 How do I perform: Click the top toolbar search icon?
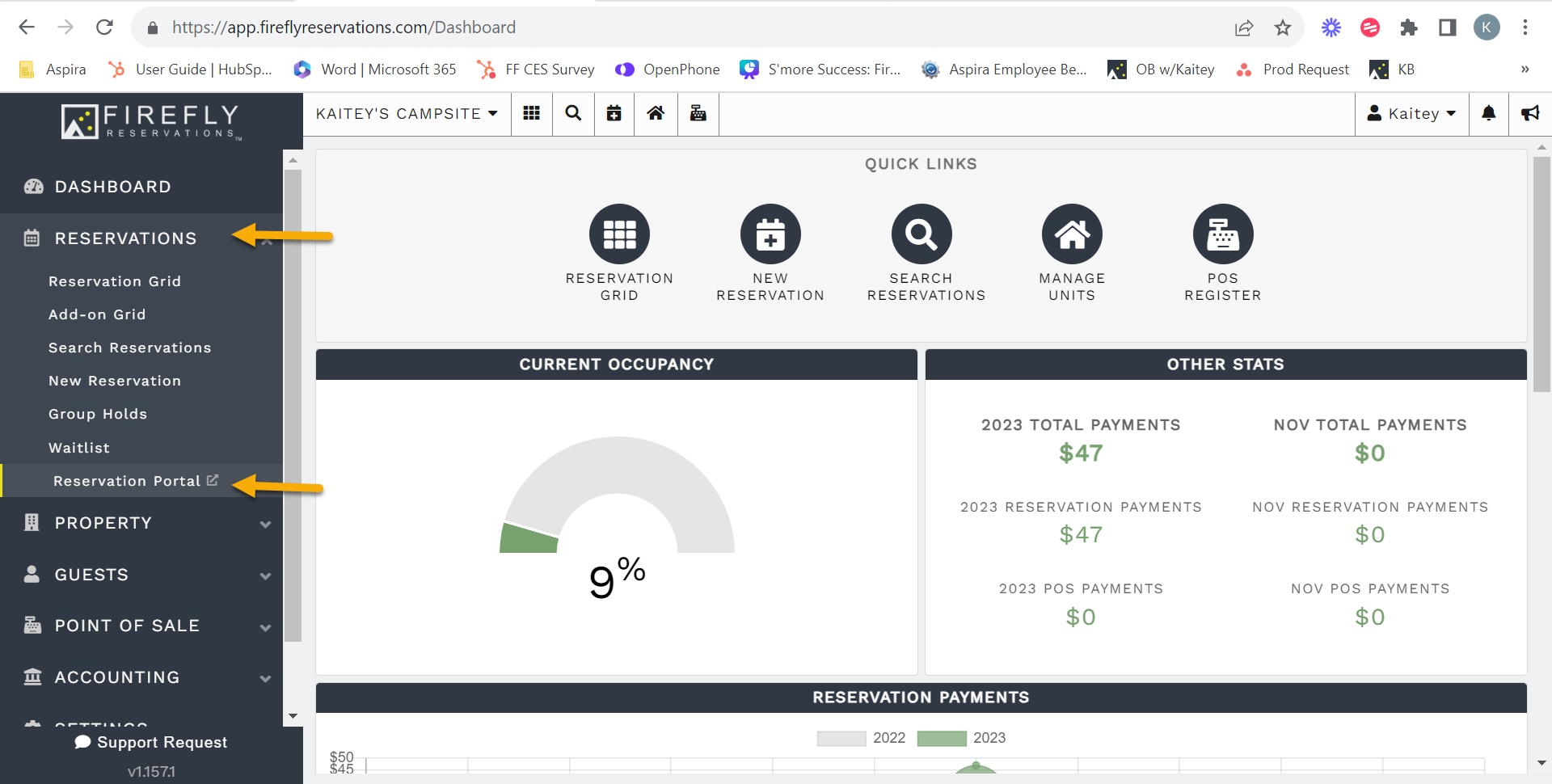point(573,113)
